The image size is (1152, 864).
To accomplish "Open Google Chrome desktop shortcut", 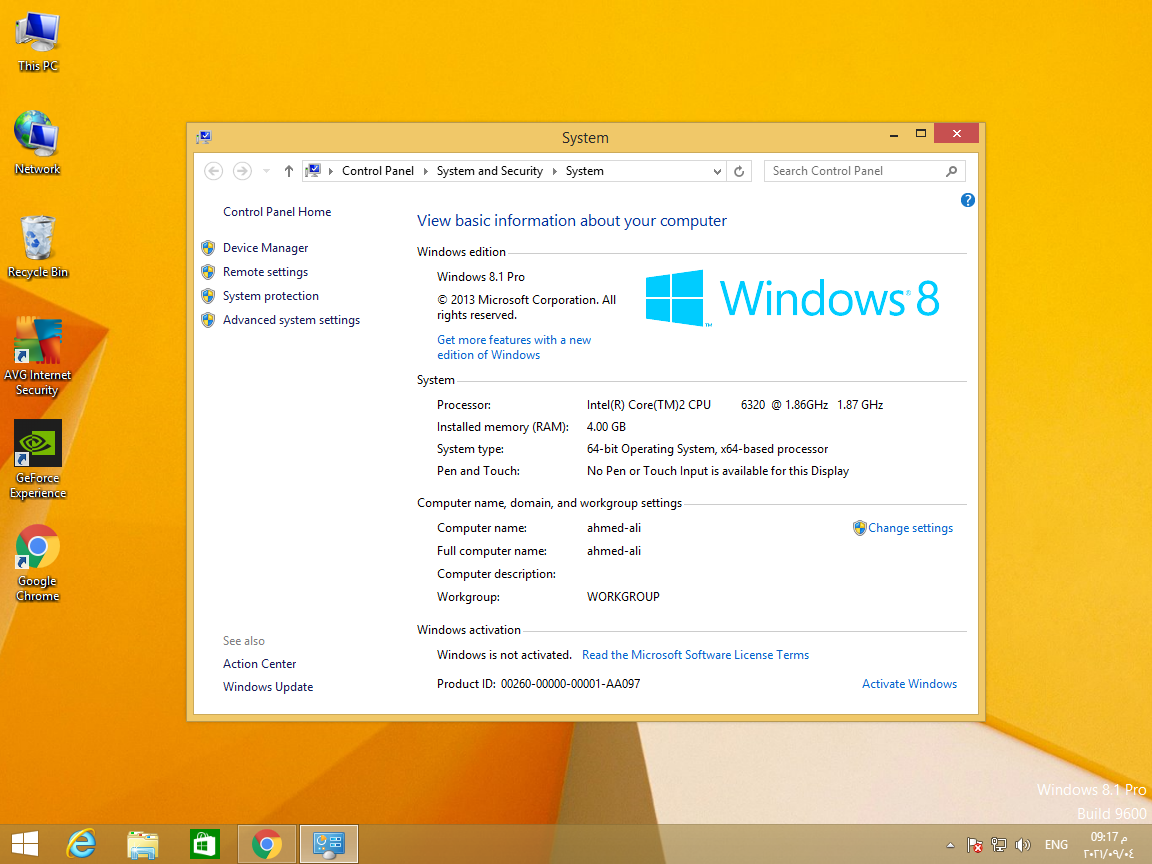I will coord(37,563).
